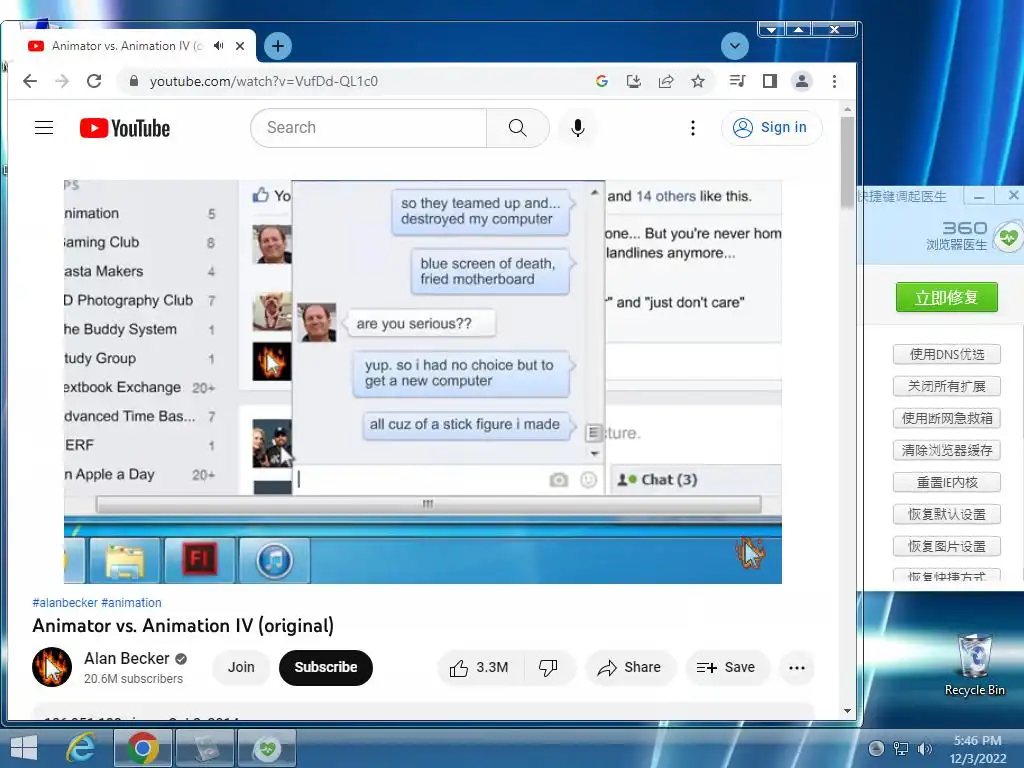Reload the YouTube page
Image resolution: width=1024 pixels, height=768 pixels.
(94, 81)
